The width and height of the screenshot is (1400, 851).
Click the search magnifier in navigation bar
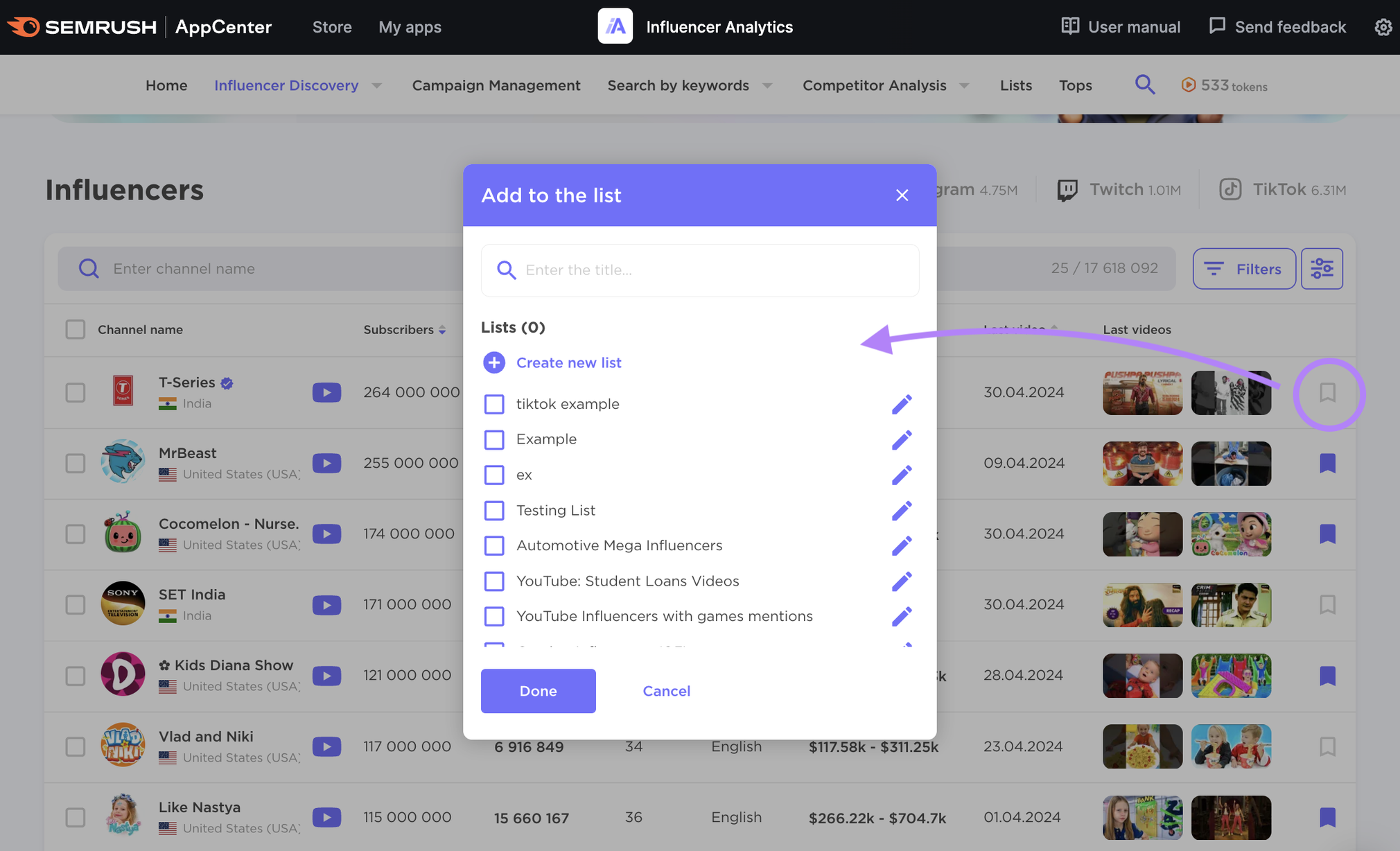pyautogui.click(x=1145, y=85)
